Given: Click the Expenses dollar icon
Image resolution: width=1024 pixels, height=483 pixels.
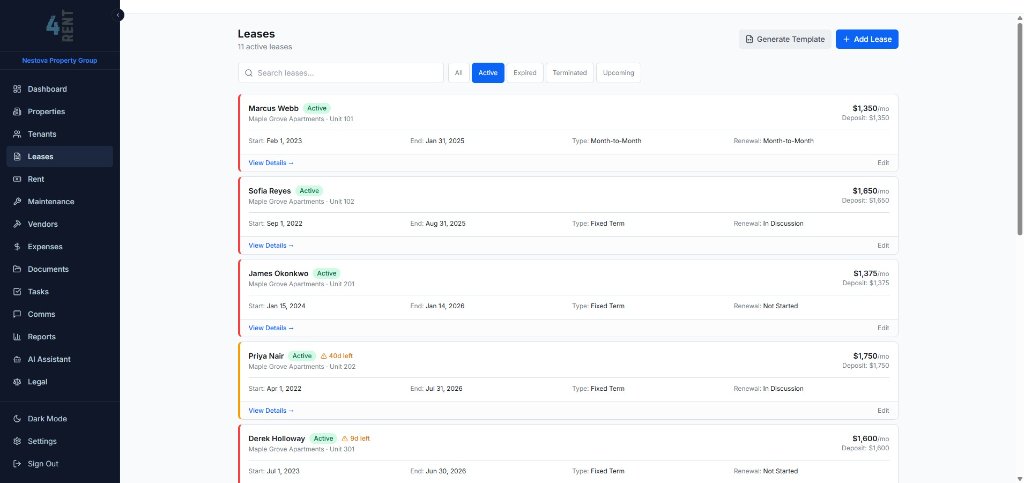Looking at the screenshot, I should [17, 247].
